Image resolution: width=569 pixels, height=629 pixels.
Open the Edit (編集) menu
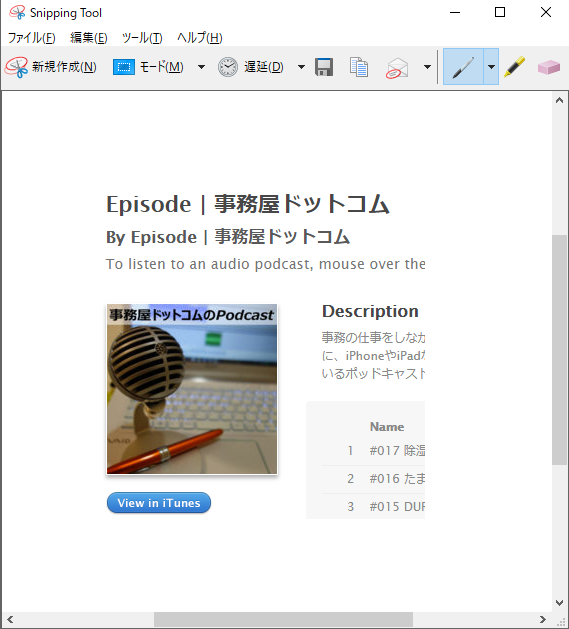pos(89,38)
